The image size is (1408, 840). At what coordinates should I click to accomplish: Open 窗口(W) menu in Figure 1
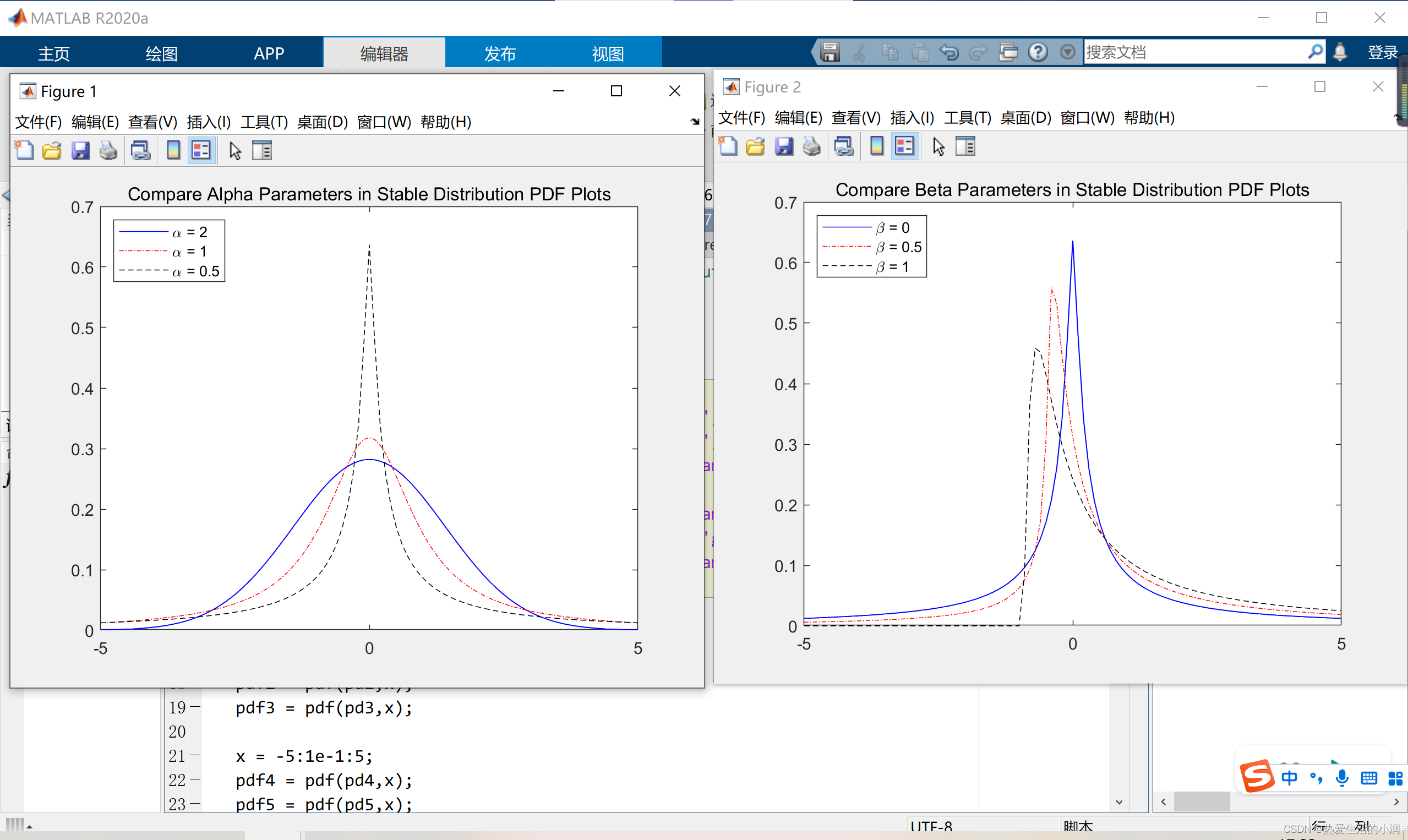(x=384, y=122)
